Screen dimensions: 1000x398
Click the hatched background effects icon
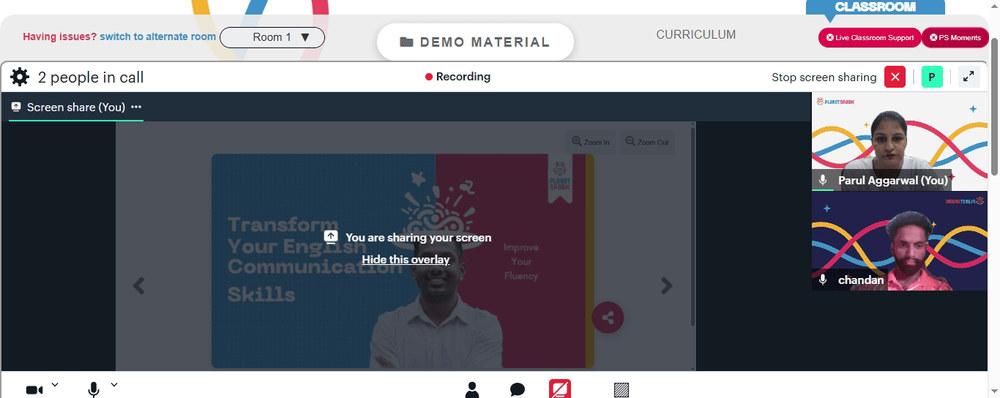click(621, 390)
